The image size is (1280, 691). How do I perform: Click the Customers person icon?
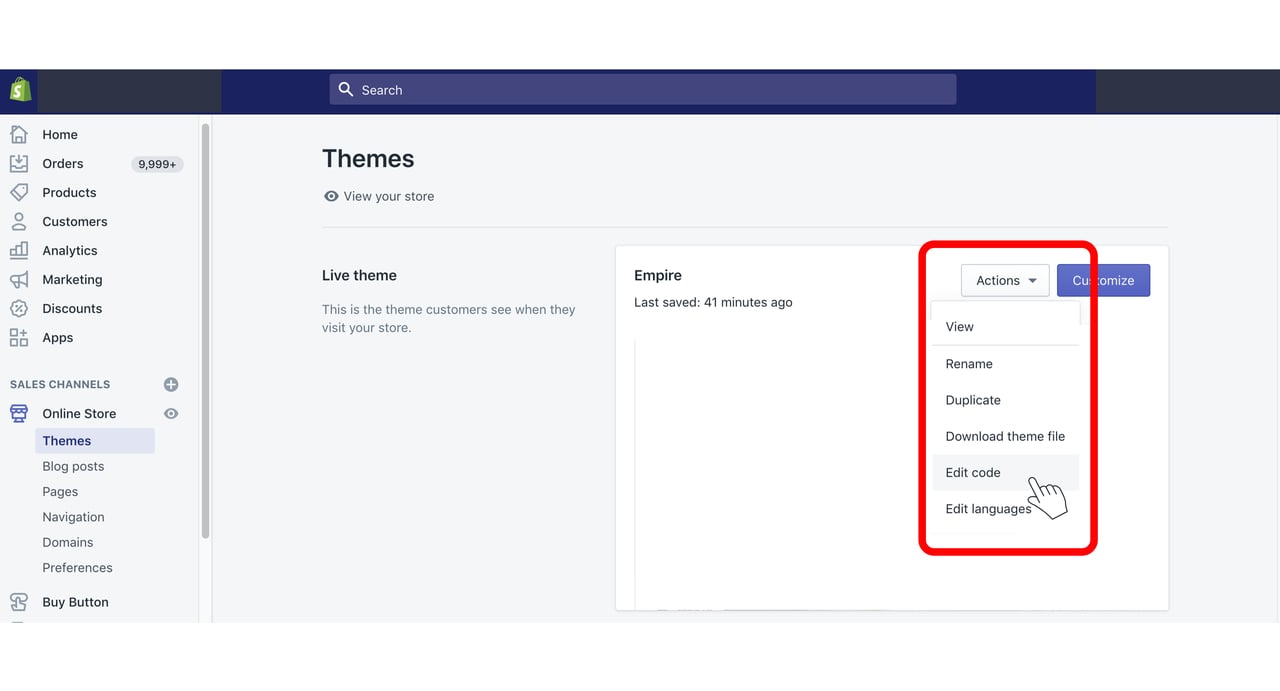pos(19,221)
